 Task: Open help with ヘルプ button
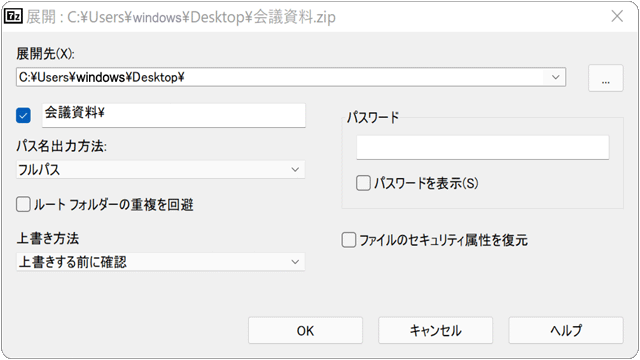coord(566,330)
